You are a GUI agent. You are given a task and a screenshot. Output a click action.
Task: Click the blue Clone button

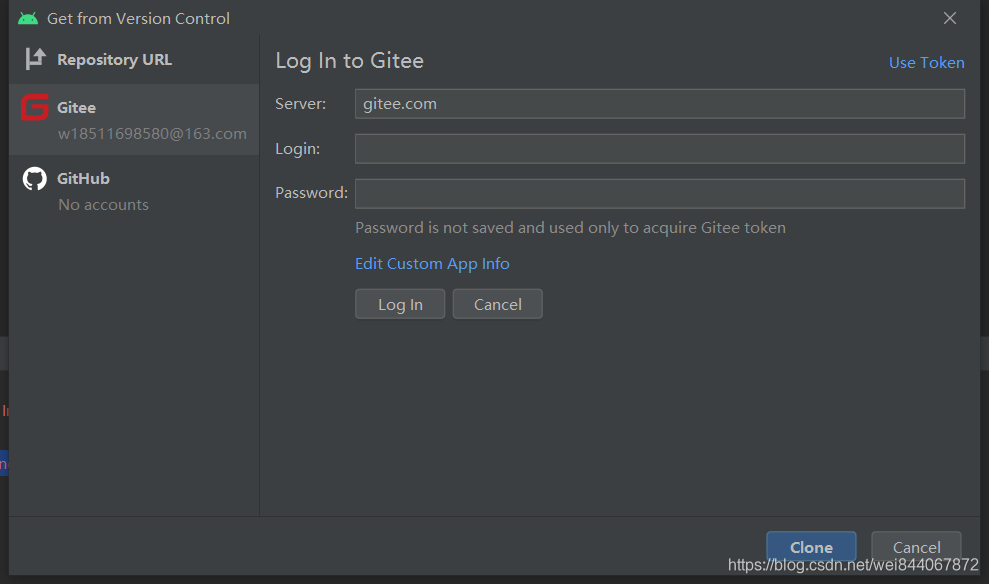(811, 547)
